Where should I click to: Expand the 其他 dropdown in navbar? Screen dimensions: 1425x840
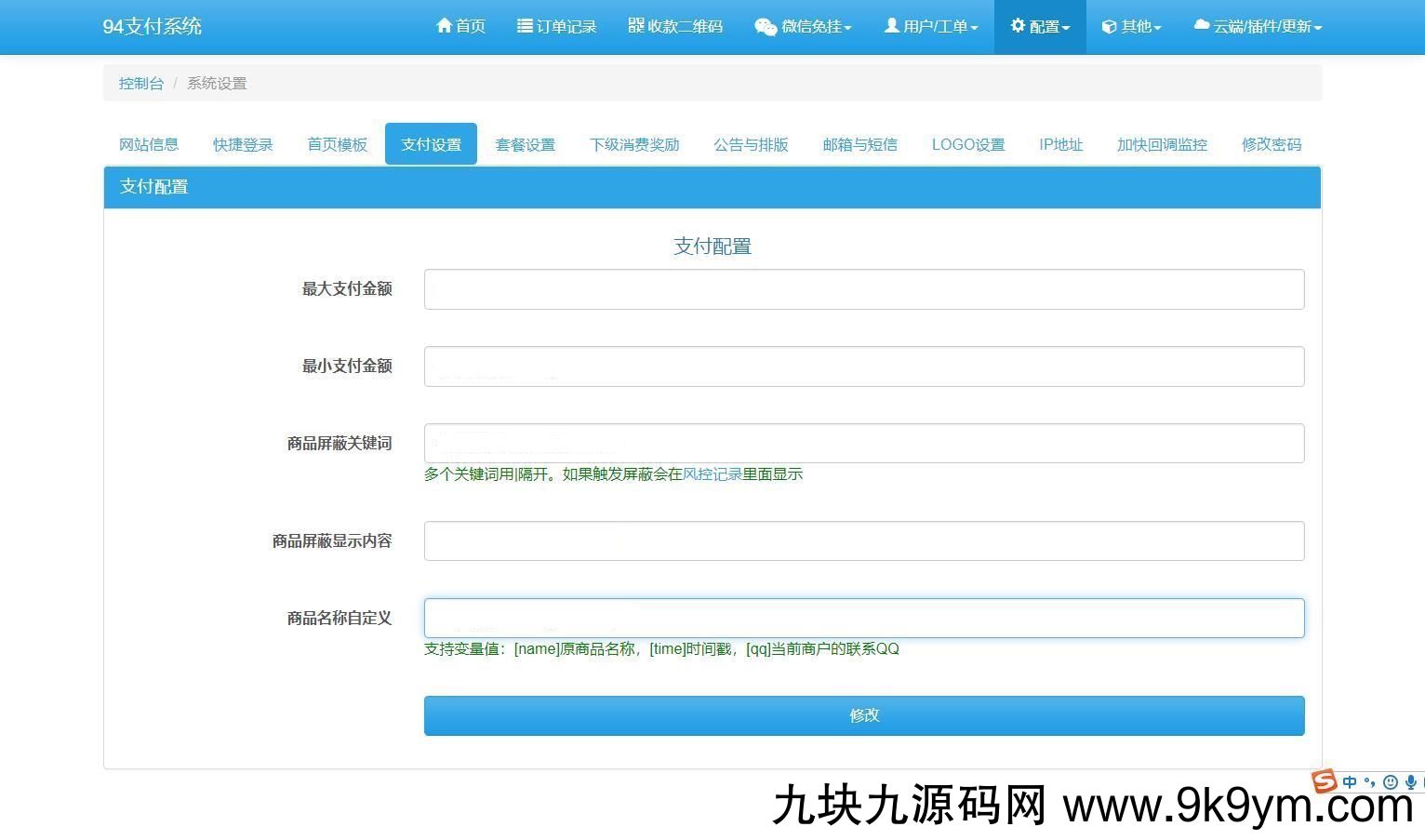click(x=1131, y=27)
